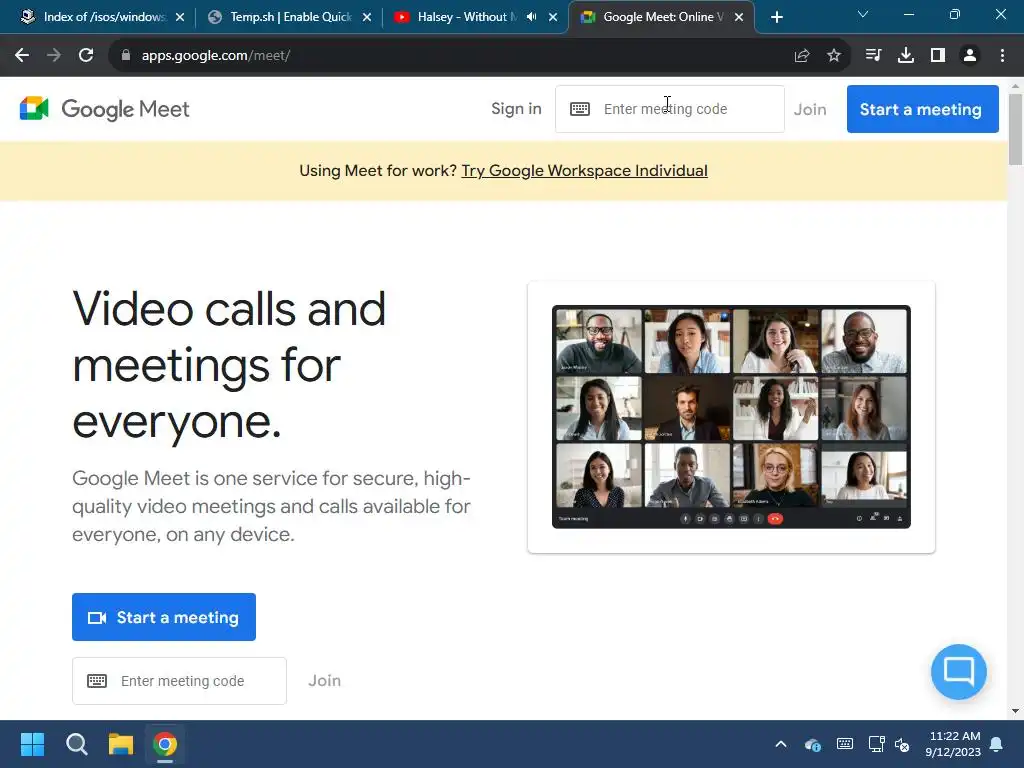Click the video call grid preview image
The height and width of the screenshot is (768, 1024).
coord(731,417)
